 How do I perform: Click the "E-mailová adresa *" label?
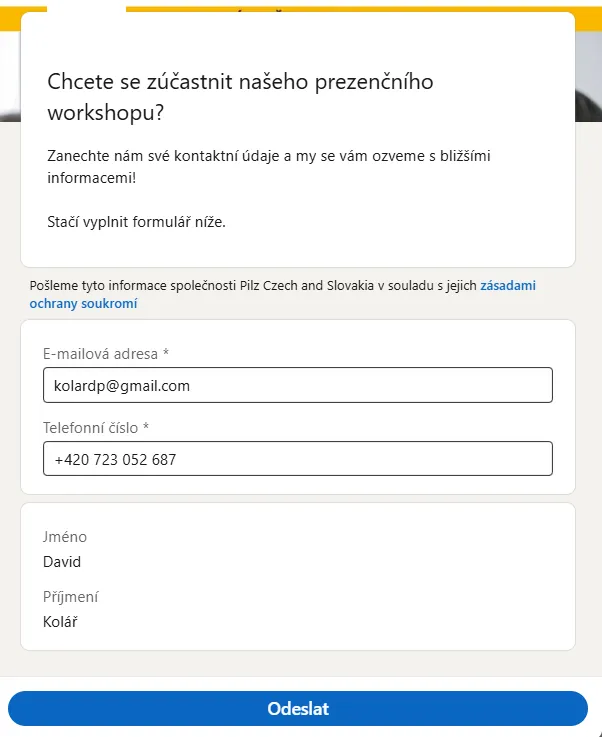point(106,353)
